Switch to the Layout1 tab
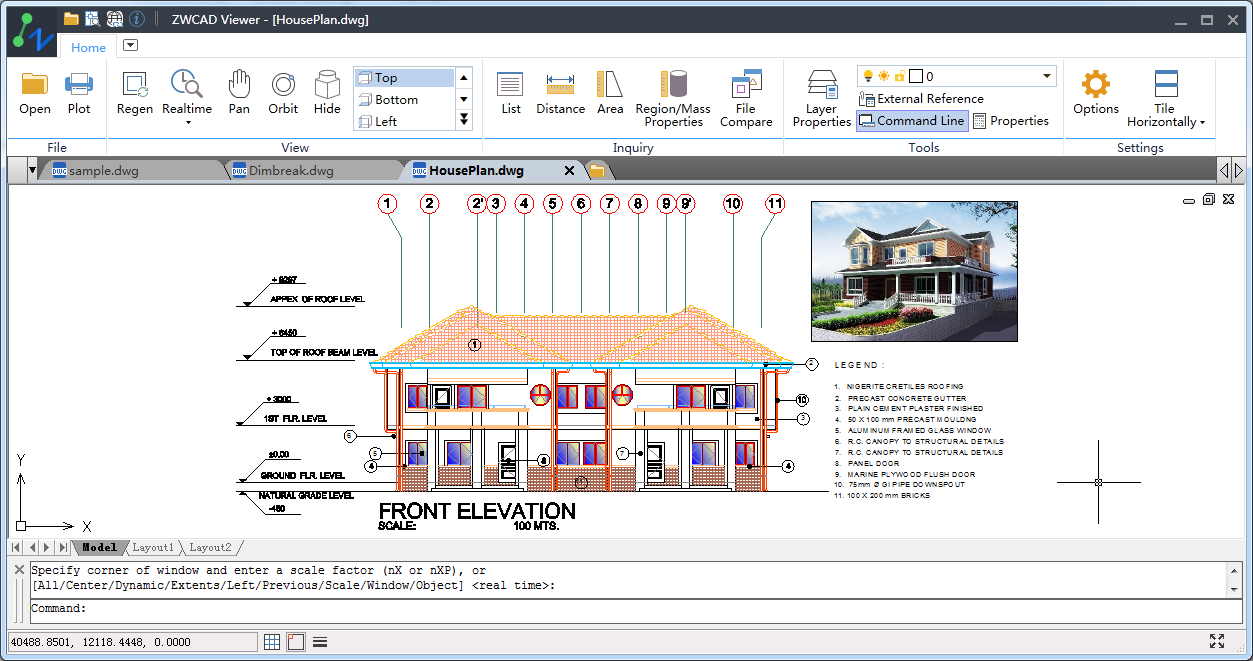The image size is (1253, 661). (153, 548)
